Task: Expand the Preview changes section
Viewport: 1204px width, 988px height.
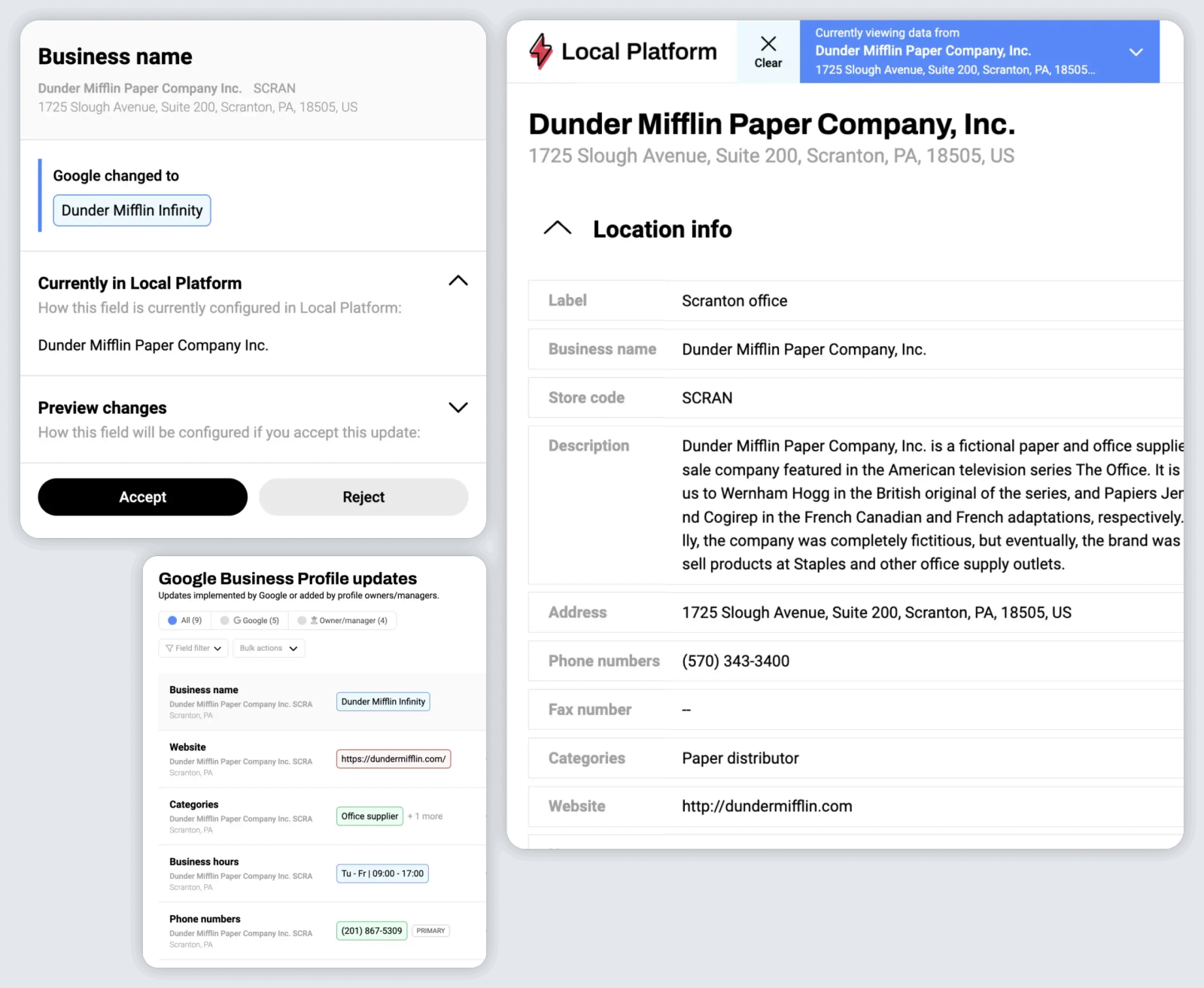Action: tap(458, 407)
